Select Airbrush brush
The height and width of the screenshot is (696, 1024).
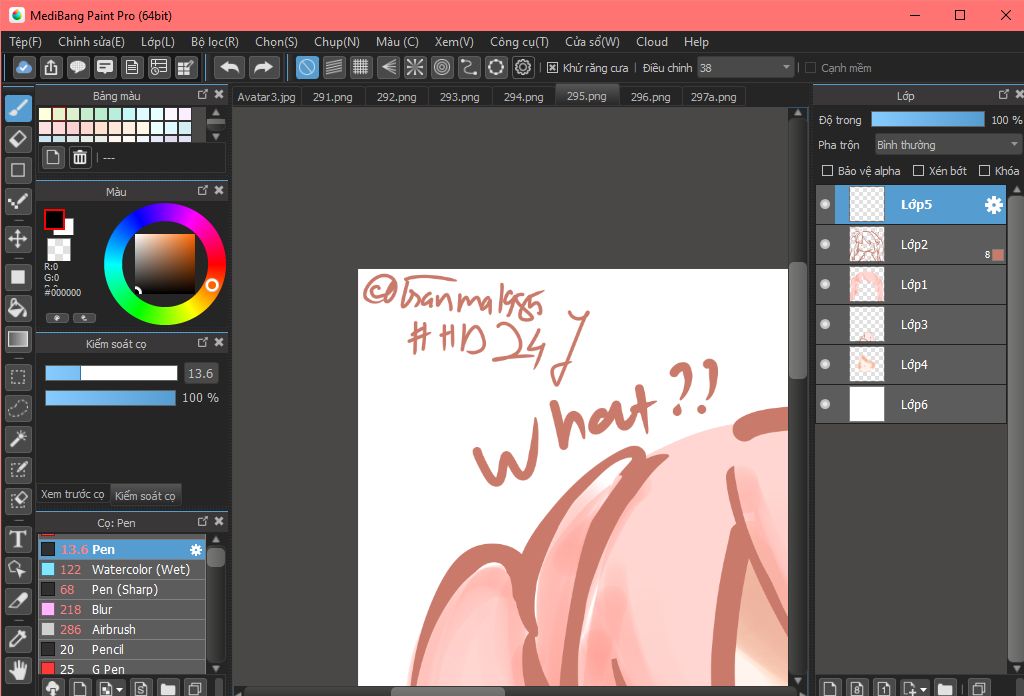122,629
